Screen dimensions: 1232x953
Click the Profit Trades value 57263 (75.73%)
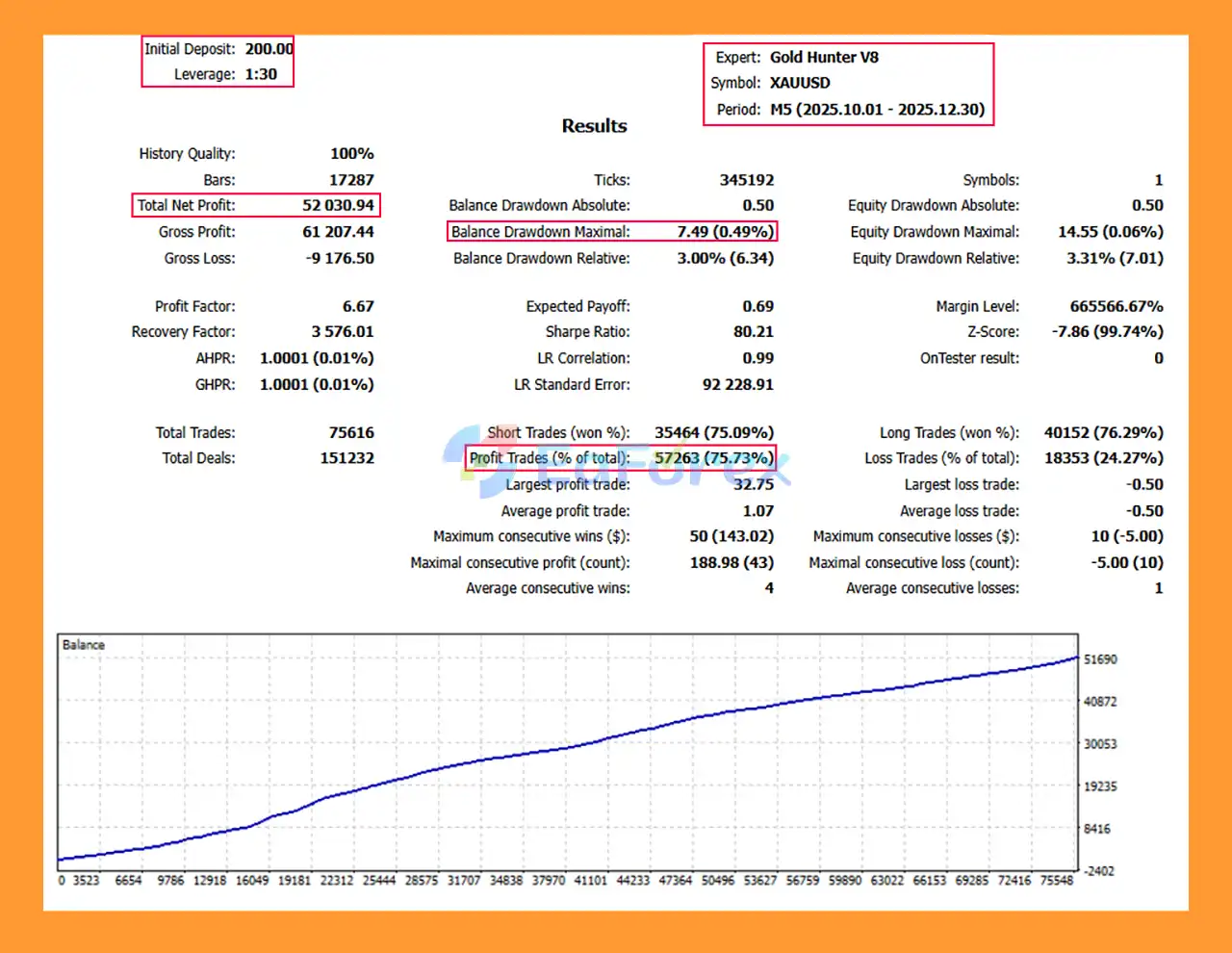tap(713, 458)
